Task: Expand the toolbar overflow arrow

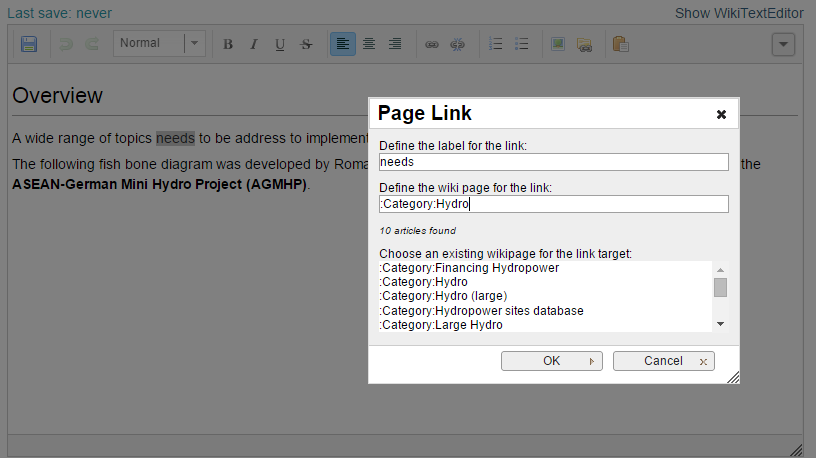Action: point(783,44)
